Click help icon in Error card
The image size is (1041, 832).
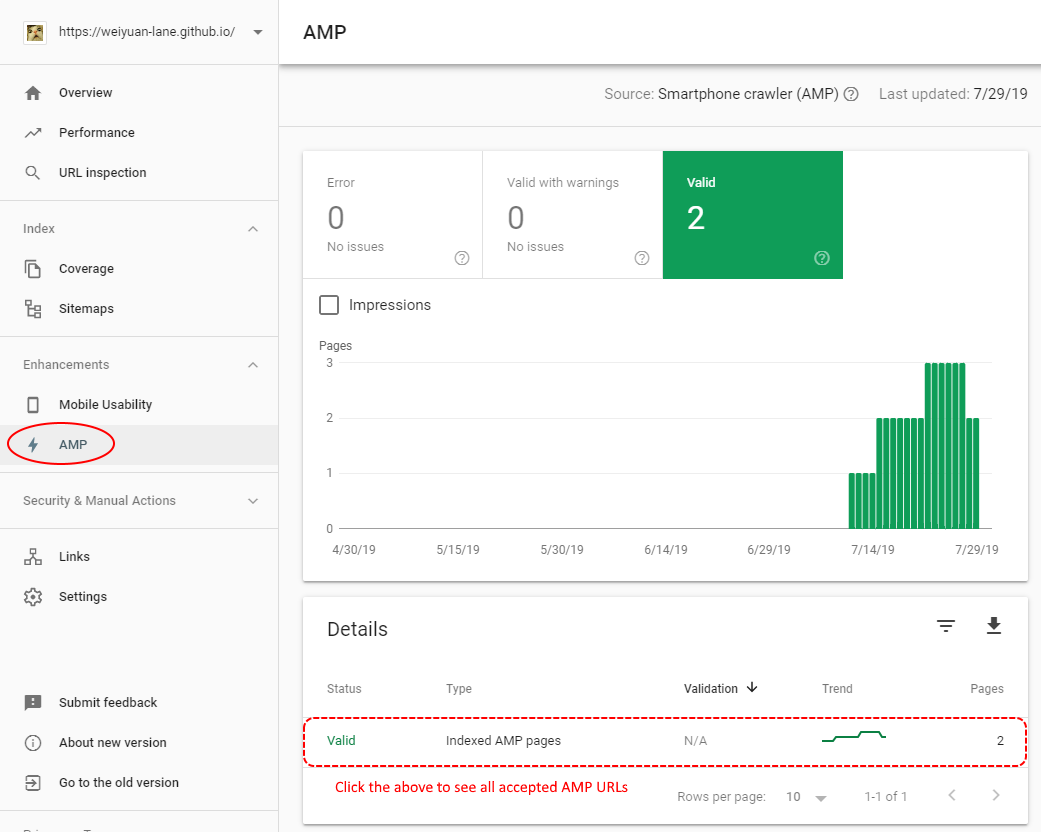coord(462,258)
